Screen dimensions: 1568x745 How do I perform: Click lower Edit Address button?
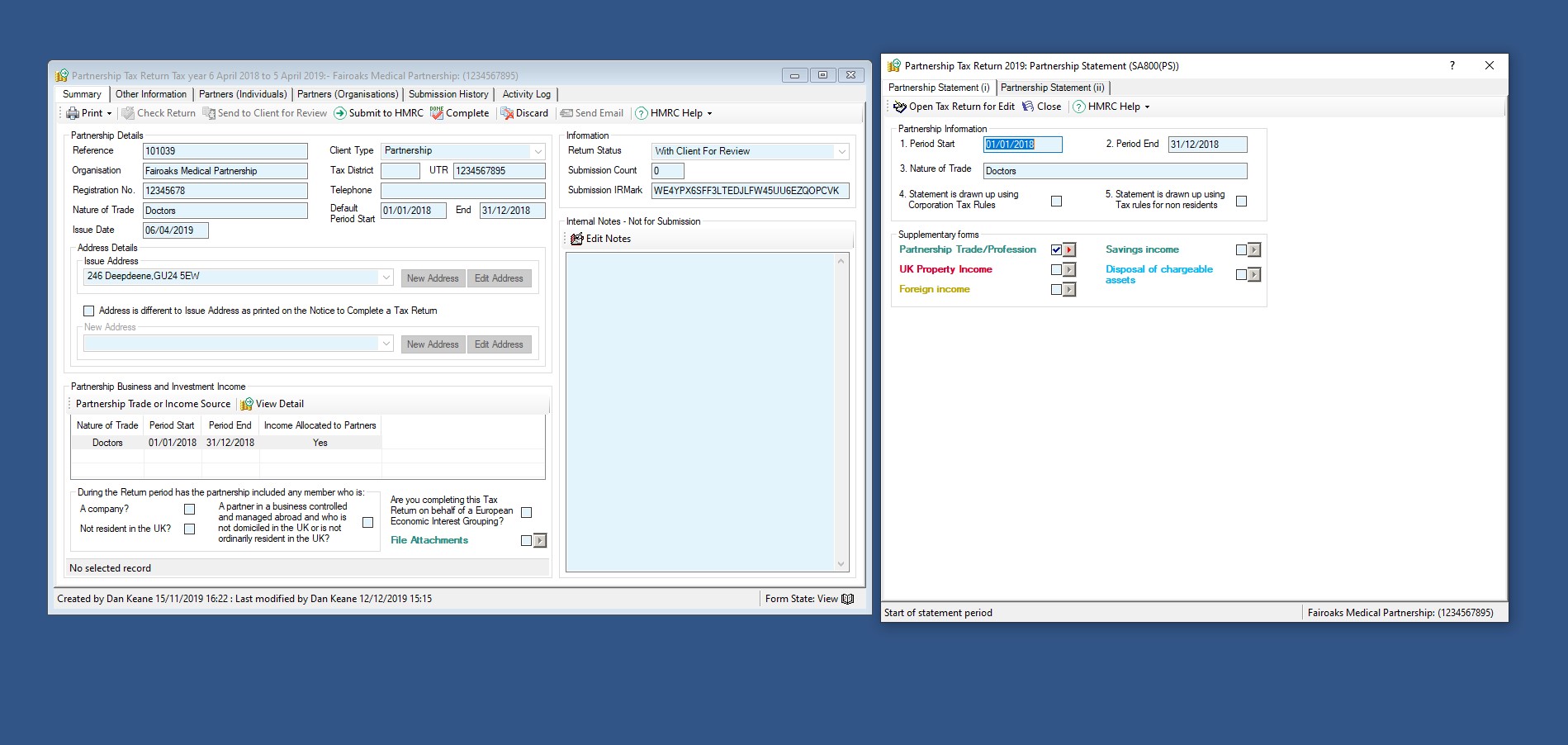[499, 344]
